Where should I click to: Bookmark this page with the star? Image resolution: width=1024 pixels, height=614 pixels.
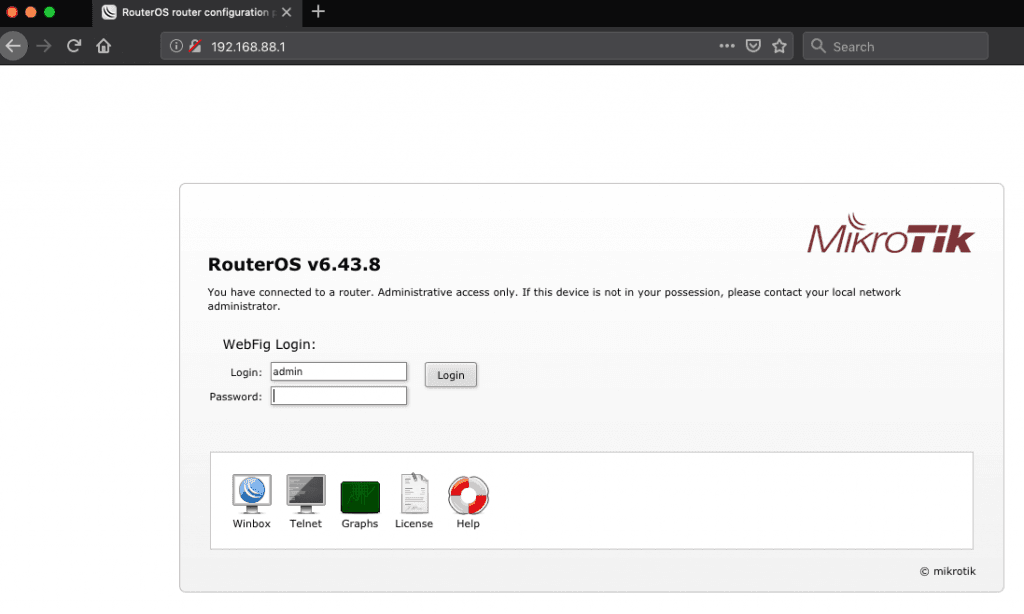779,46
